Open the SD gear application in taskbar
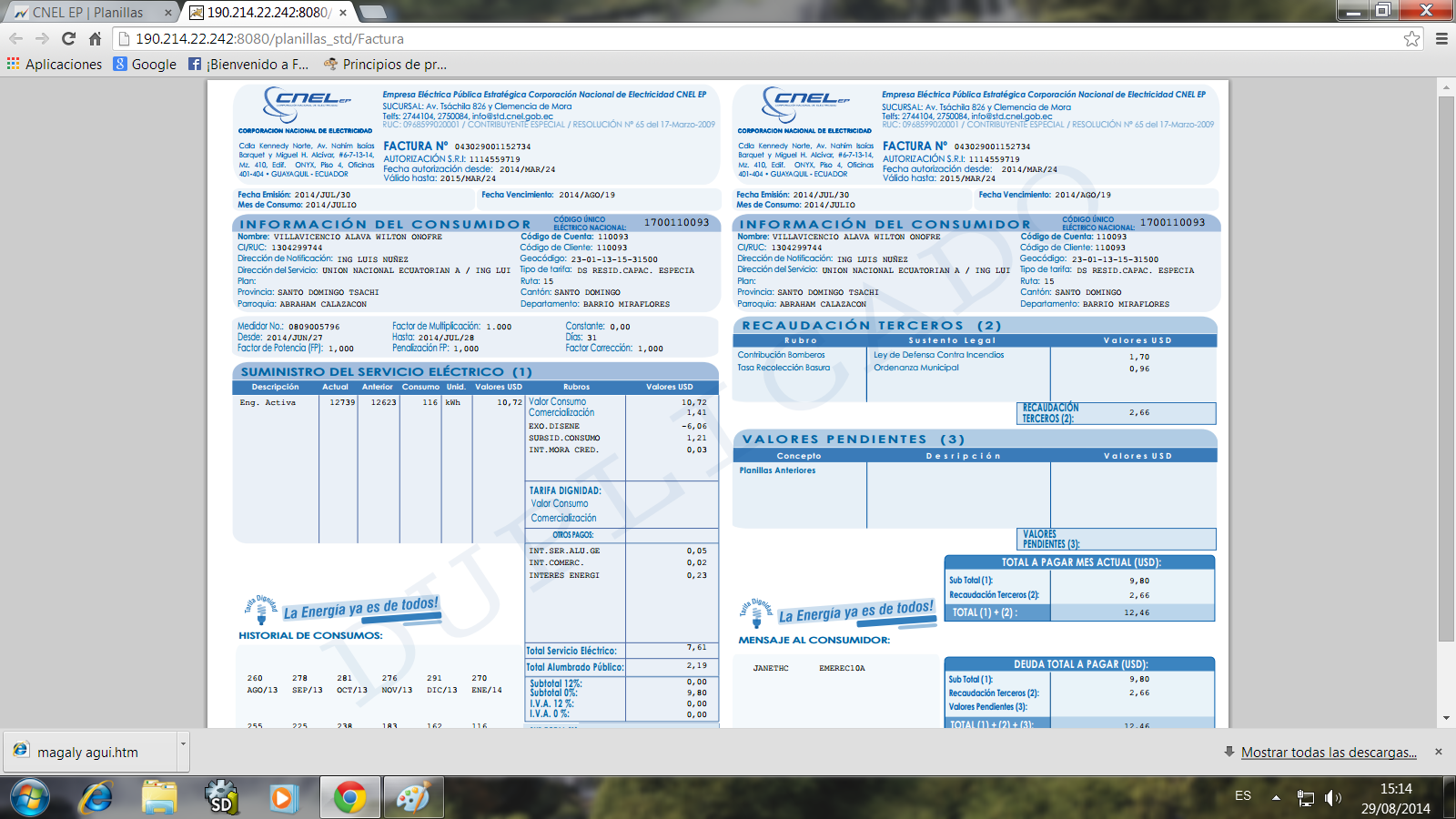The image size is (1456, 819). click(x=221, y=798)
